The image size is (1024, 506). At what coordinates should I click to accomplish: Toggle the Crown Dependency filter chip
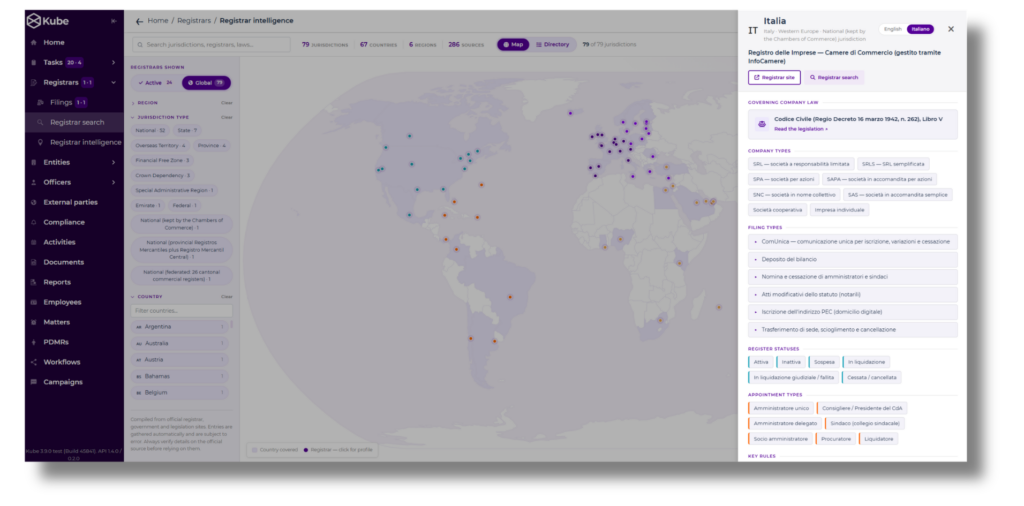click(162, 175)
